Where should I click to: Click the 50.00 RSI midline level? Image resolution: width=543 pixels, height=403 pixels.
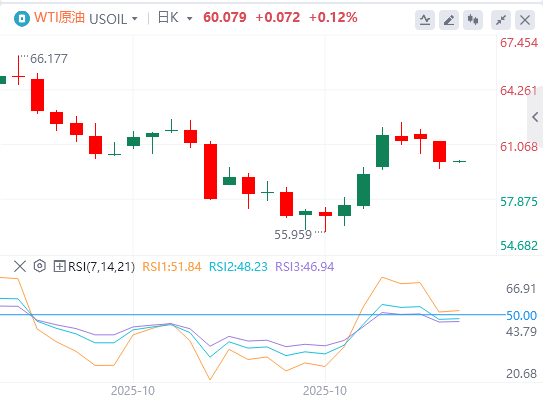point(521,315)
